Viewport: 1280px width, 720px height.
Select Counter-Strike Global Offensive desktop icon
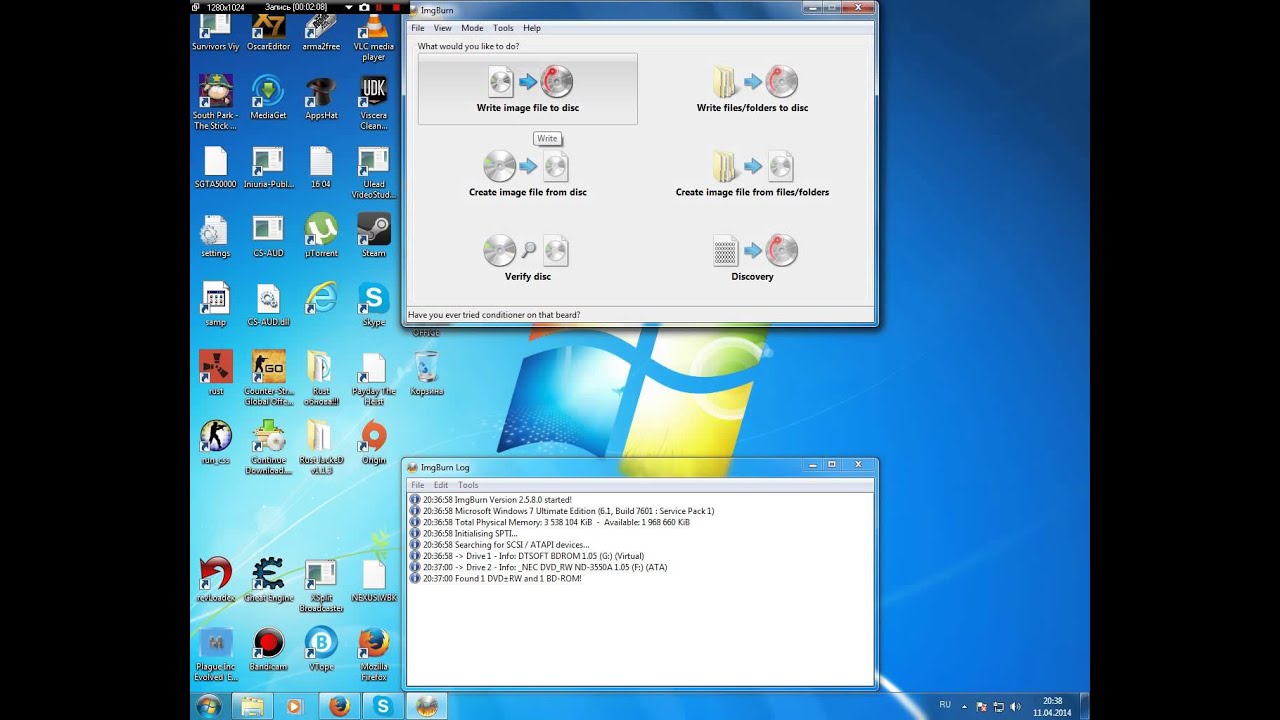coord(268,377)
